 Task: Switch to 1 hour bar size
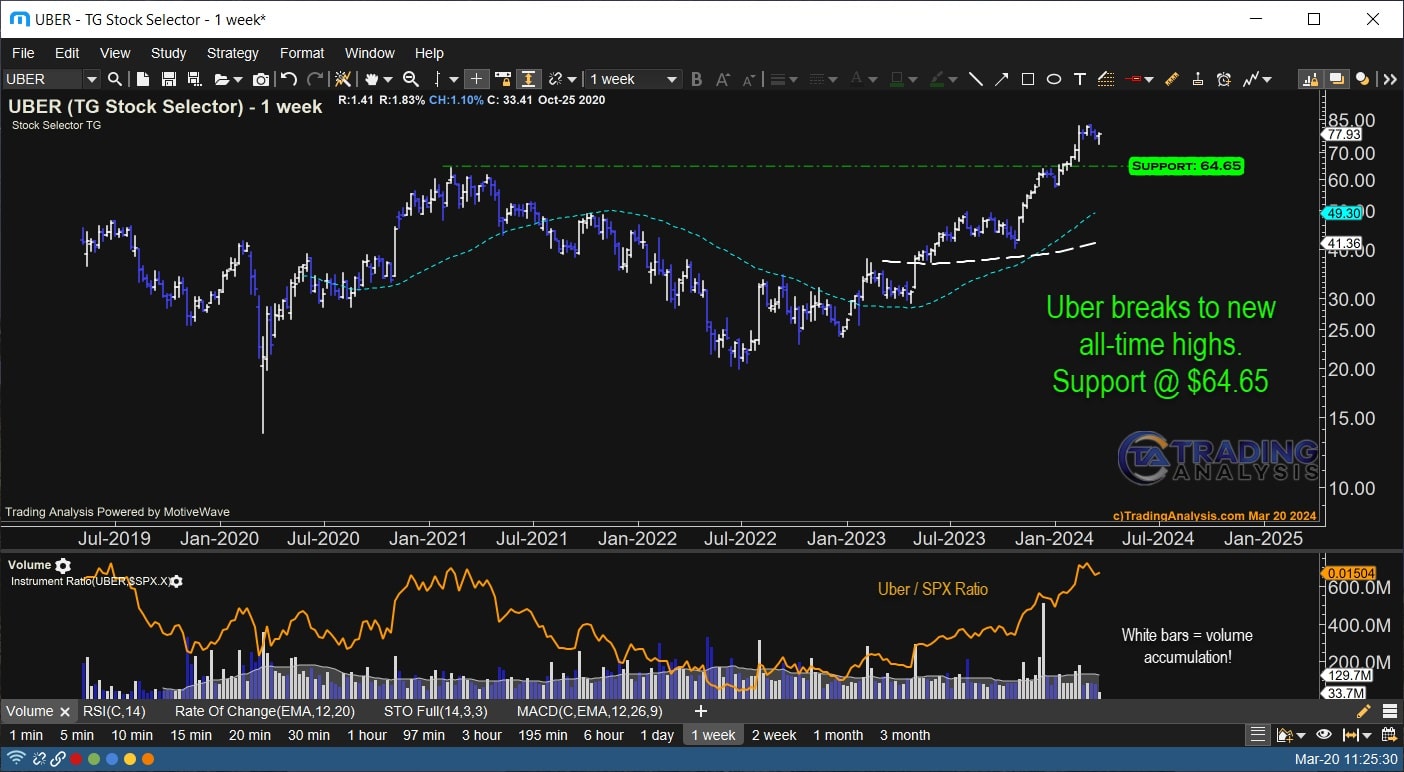tap(367, 735)
